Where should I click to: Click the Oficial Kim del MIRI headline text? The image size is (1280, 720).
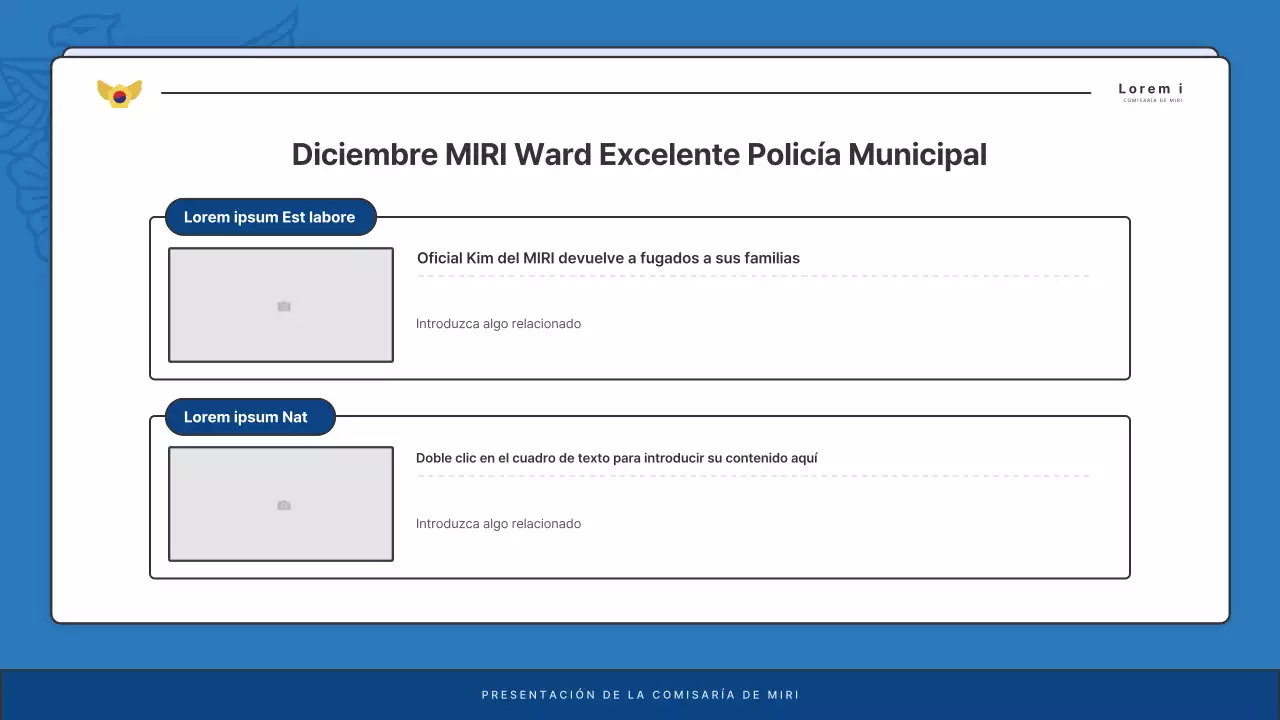tap(608, 258)
